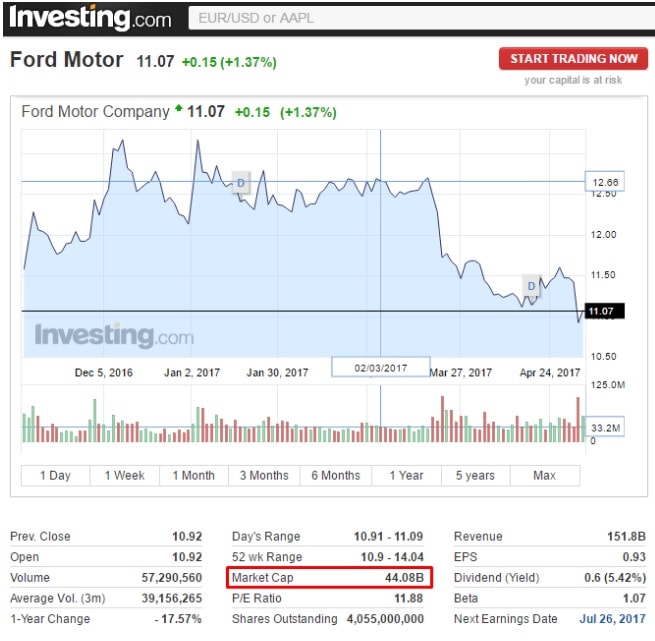Click the first dividend 'D' marker on chart

pyautogui.click(x=240, y=182)
